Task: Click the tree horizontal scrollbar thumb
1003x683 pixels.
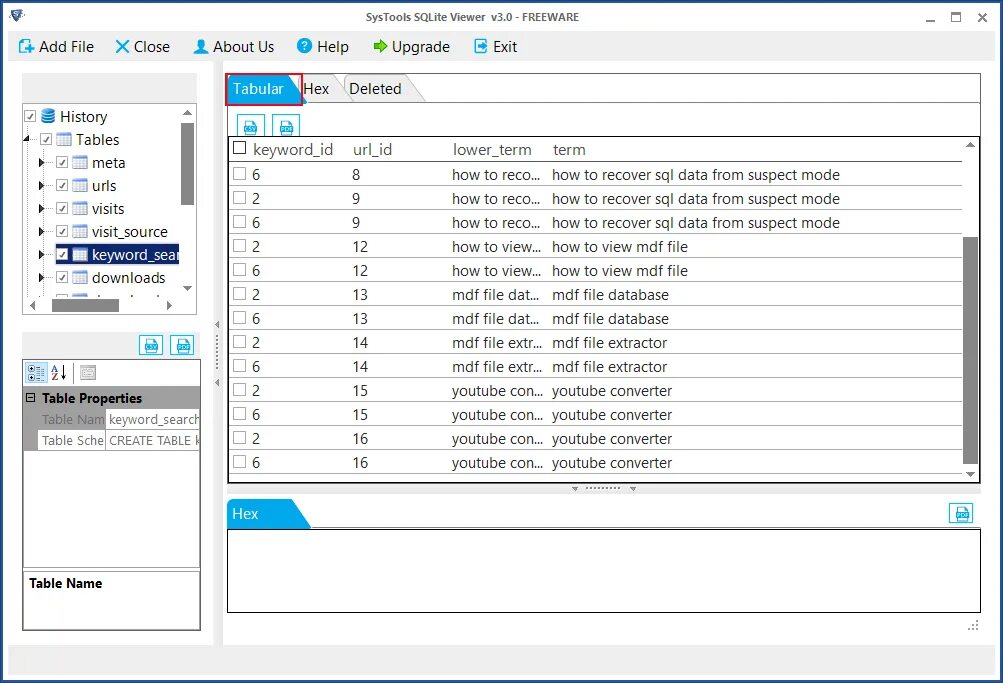Action: [85, 306]
